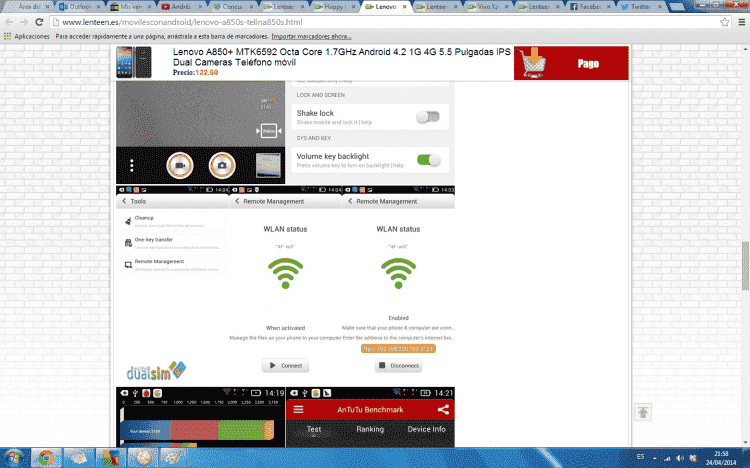Switch to the Vivo Xp tab
750x468 pixels.
(x=489, y=7)
